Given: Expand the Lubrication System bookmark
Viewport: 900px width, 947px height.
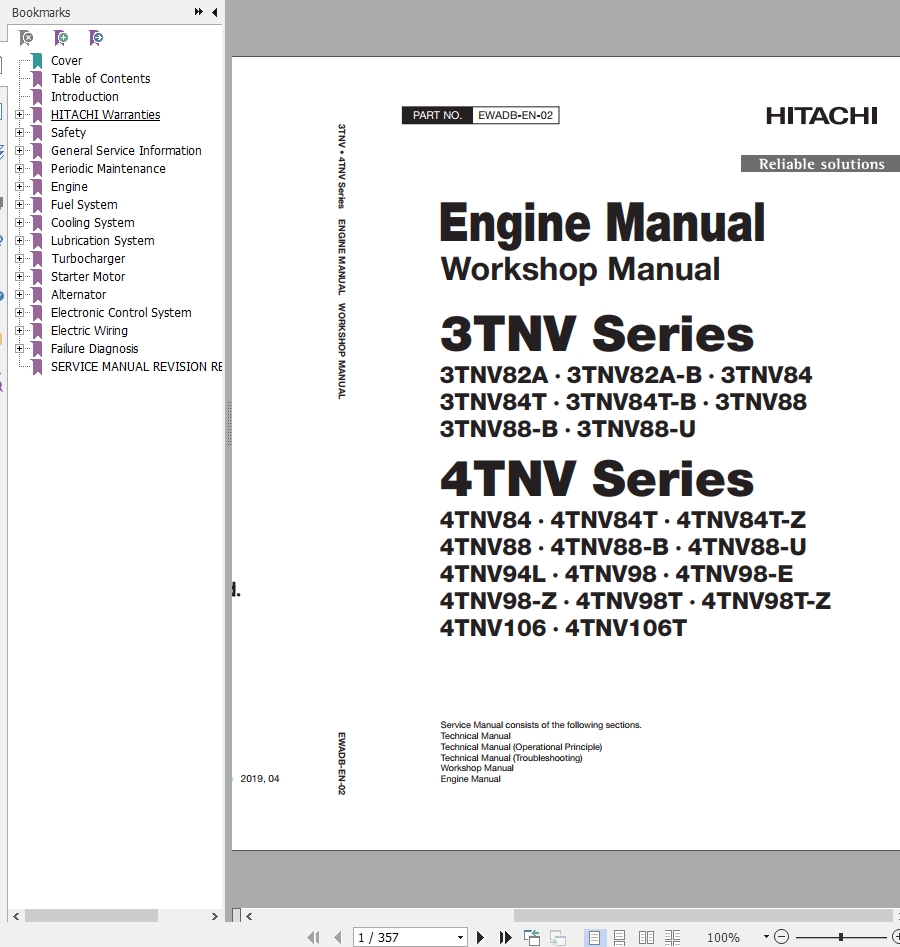Looking at the screenshot, I should pyautogui.click(x=19, y=241).
